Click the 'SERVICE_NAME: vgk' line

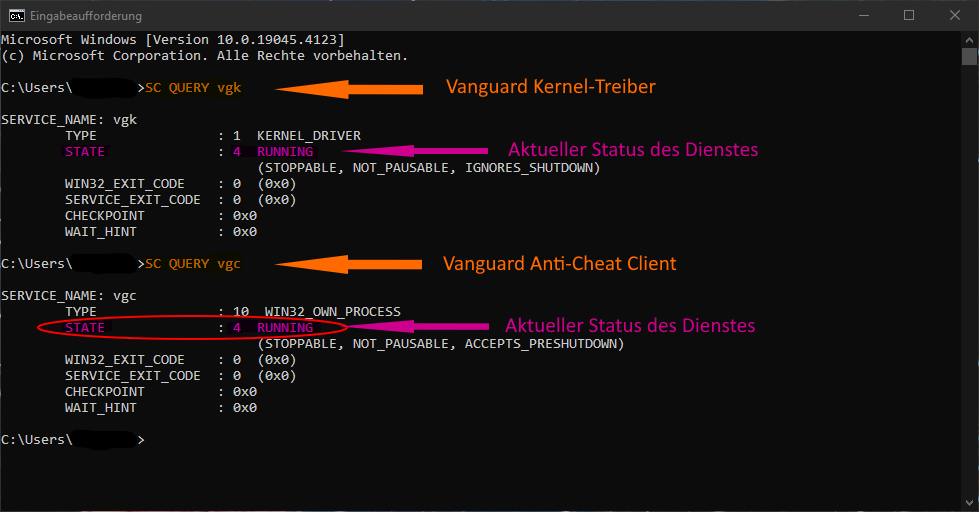[x=69, y=120]
